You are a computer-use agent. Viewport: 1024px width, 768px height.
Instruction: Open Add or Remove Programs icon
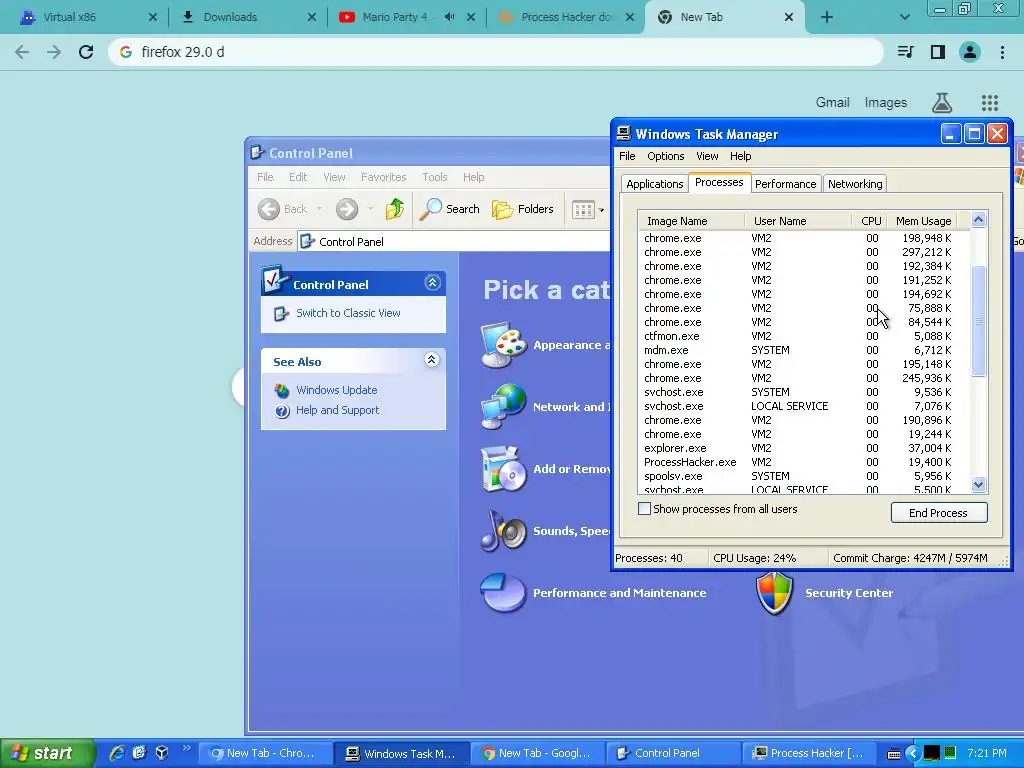pos(504,468)
